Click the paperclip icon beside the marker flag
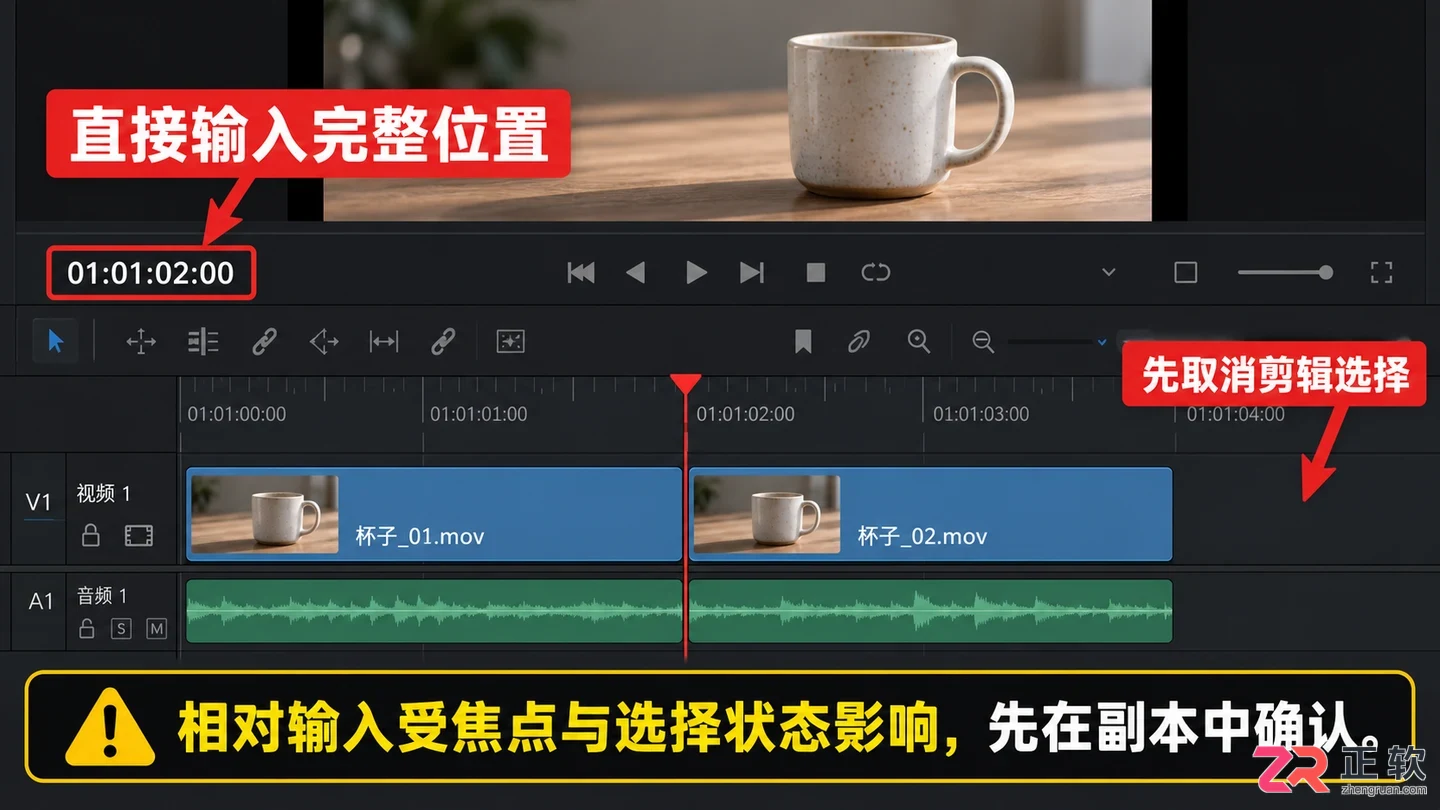Viewport: 1440px width, 810px height. point(858,342)
